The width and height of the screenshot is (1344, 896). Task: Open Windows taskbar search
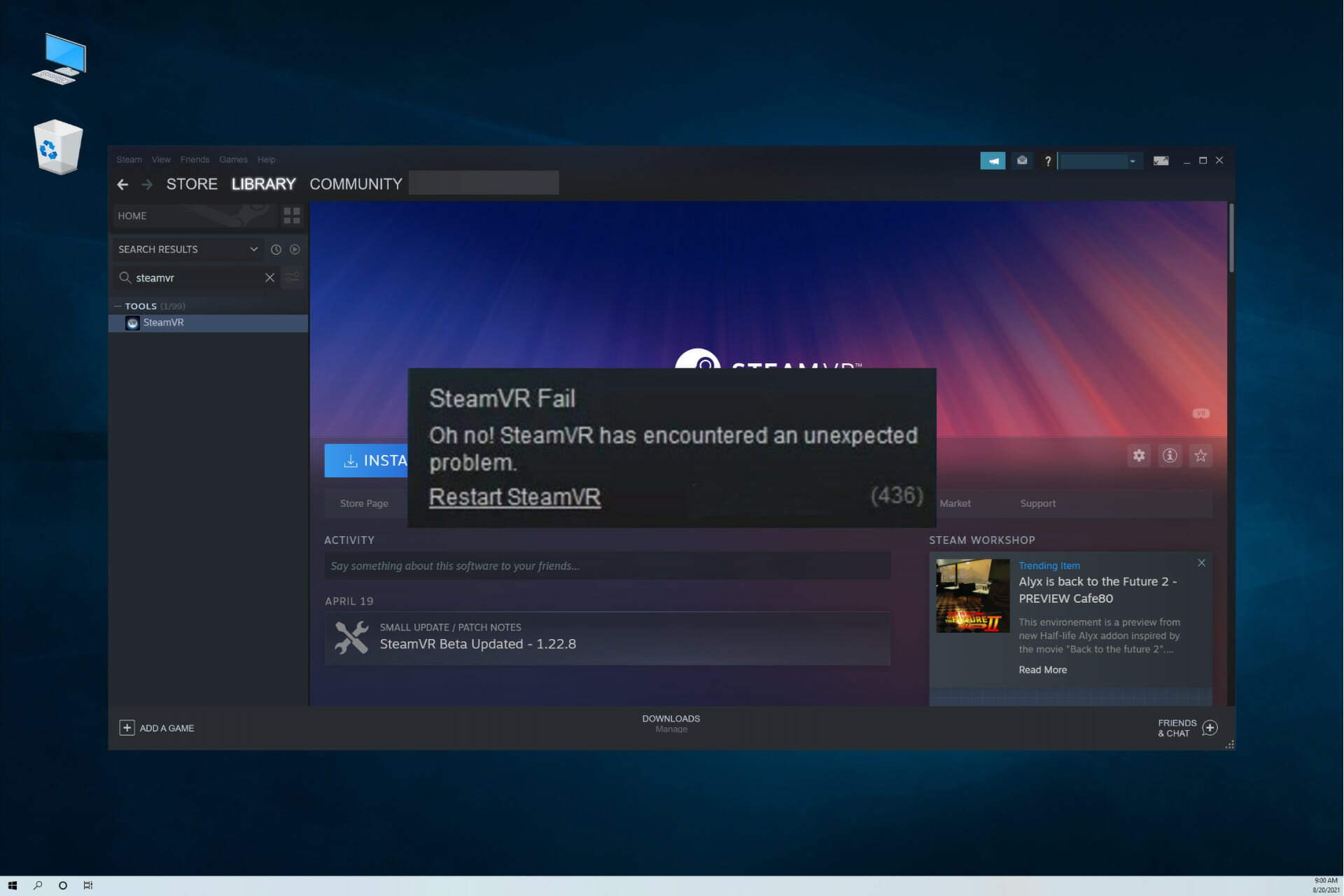tap(38, 885)
